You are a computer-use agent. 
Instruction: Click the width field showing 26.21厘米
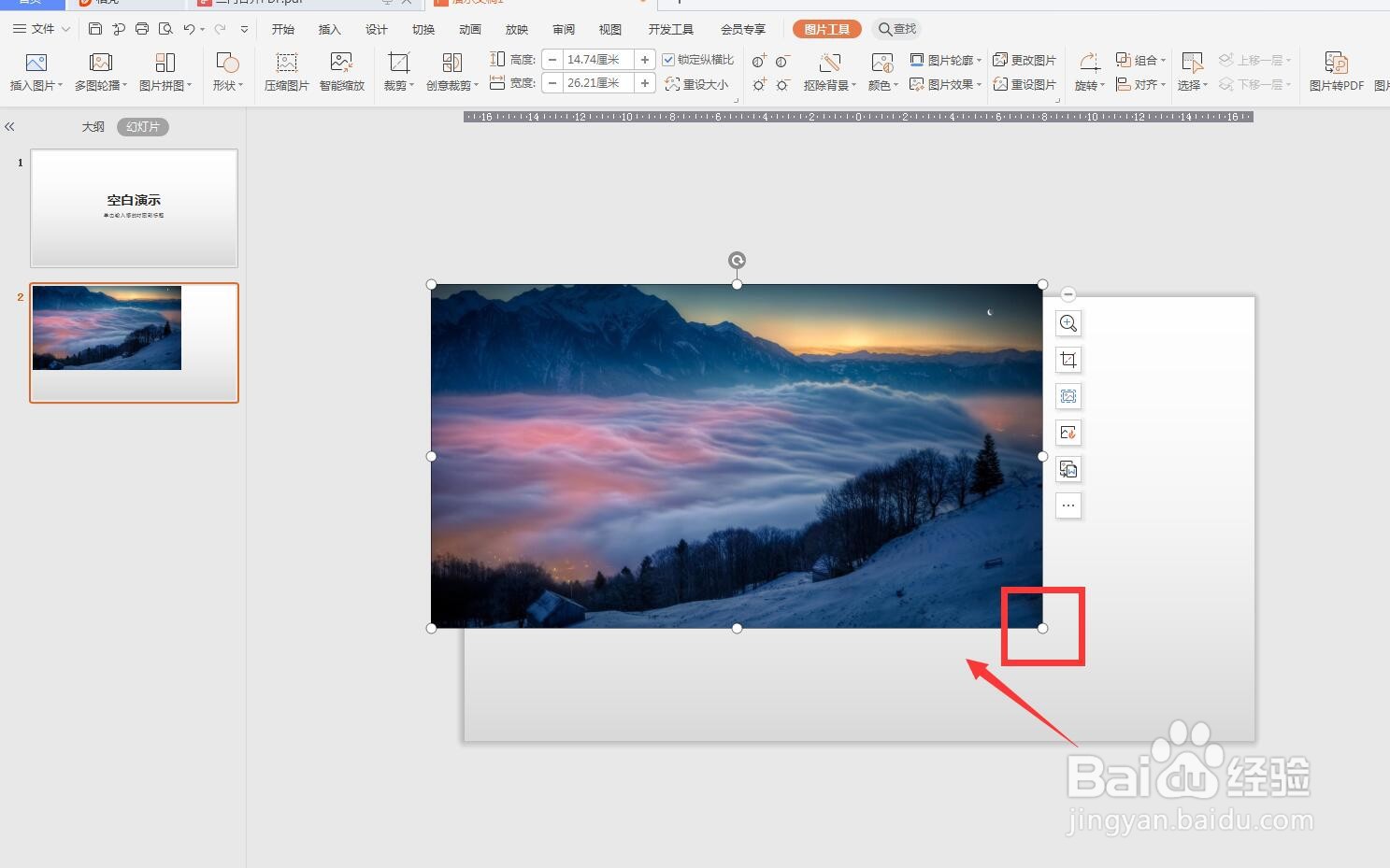pos(598,83)
